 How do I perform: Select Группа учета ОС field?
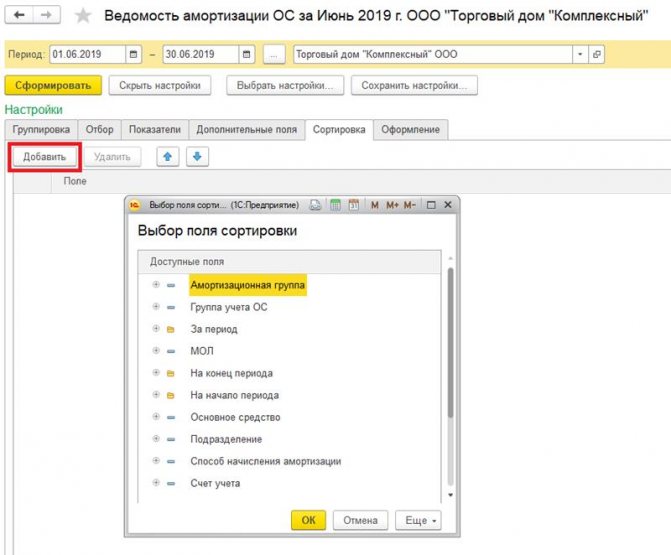point(229,307)
